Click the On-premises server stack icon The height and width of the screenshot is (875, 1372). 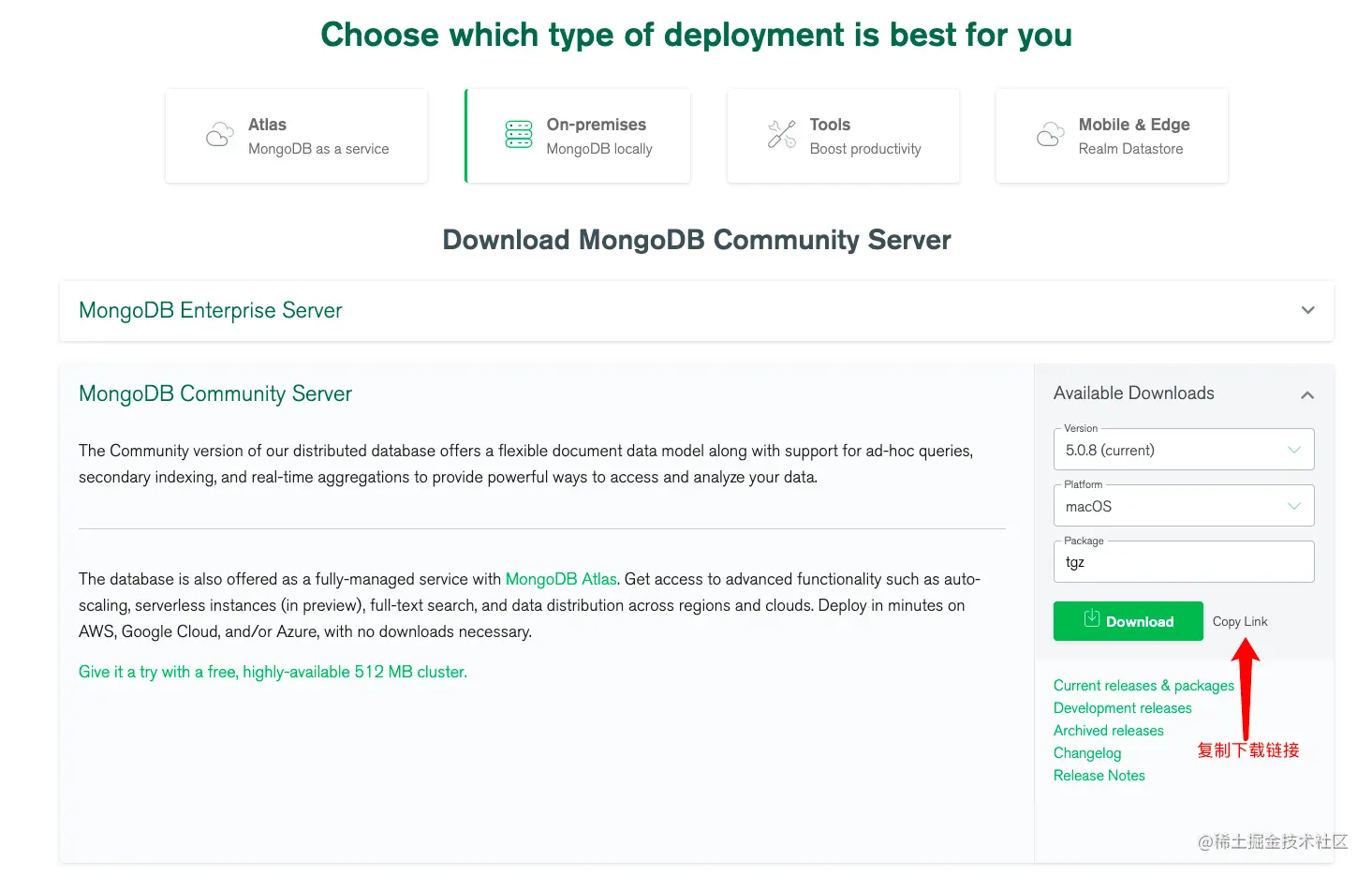[518, 135]
